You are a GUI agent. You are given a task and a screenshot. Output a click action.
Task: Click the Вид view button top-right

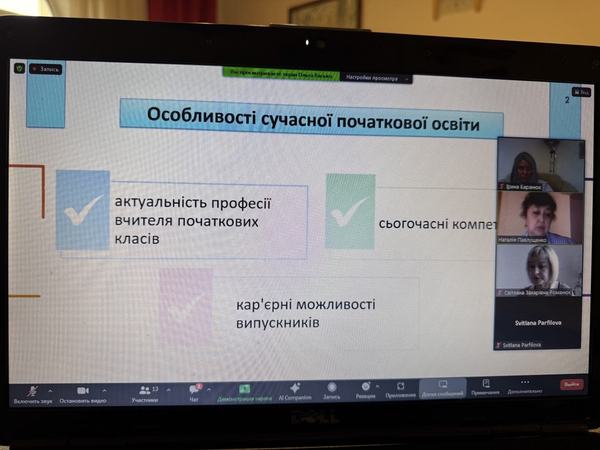[582, 91]
